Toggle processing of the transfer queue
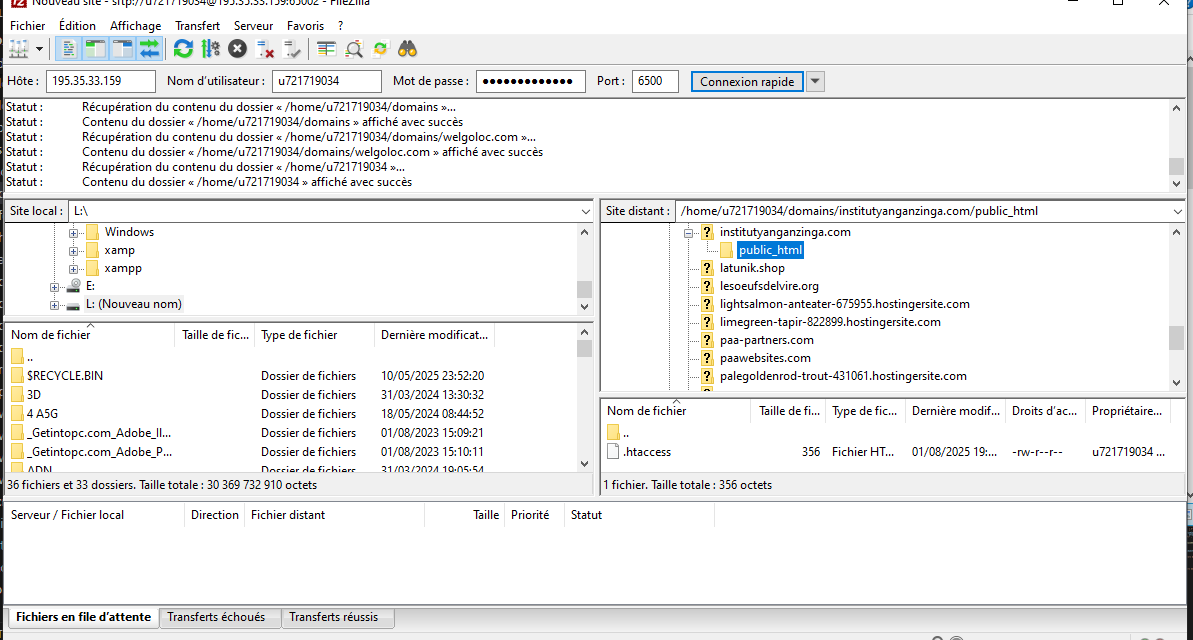The width and height of the screenshot is (1193, 640). pyautogui.click(x=210, y=48)
